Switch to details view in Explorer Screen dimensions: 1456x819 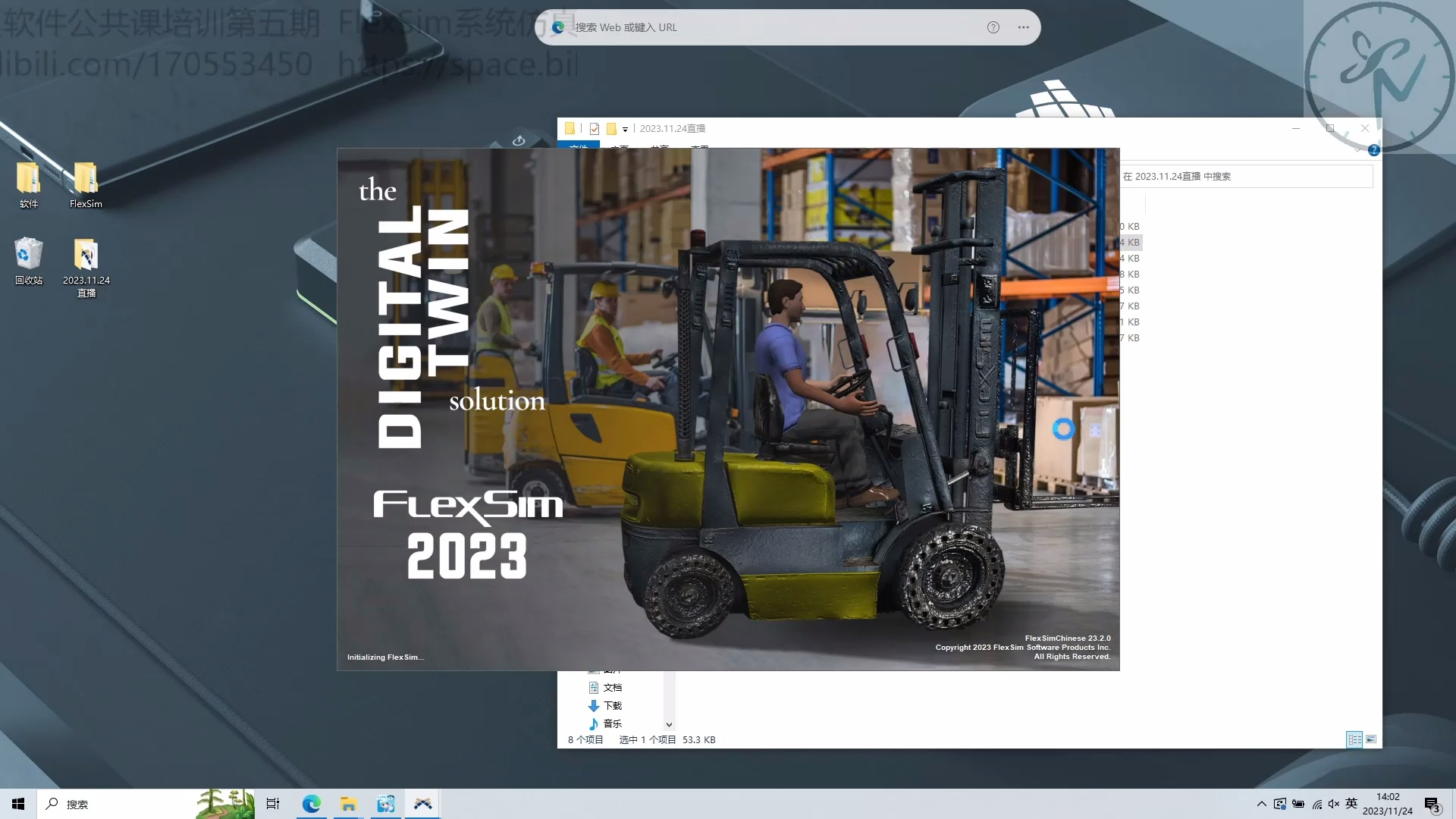pos(1354,739)
